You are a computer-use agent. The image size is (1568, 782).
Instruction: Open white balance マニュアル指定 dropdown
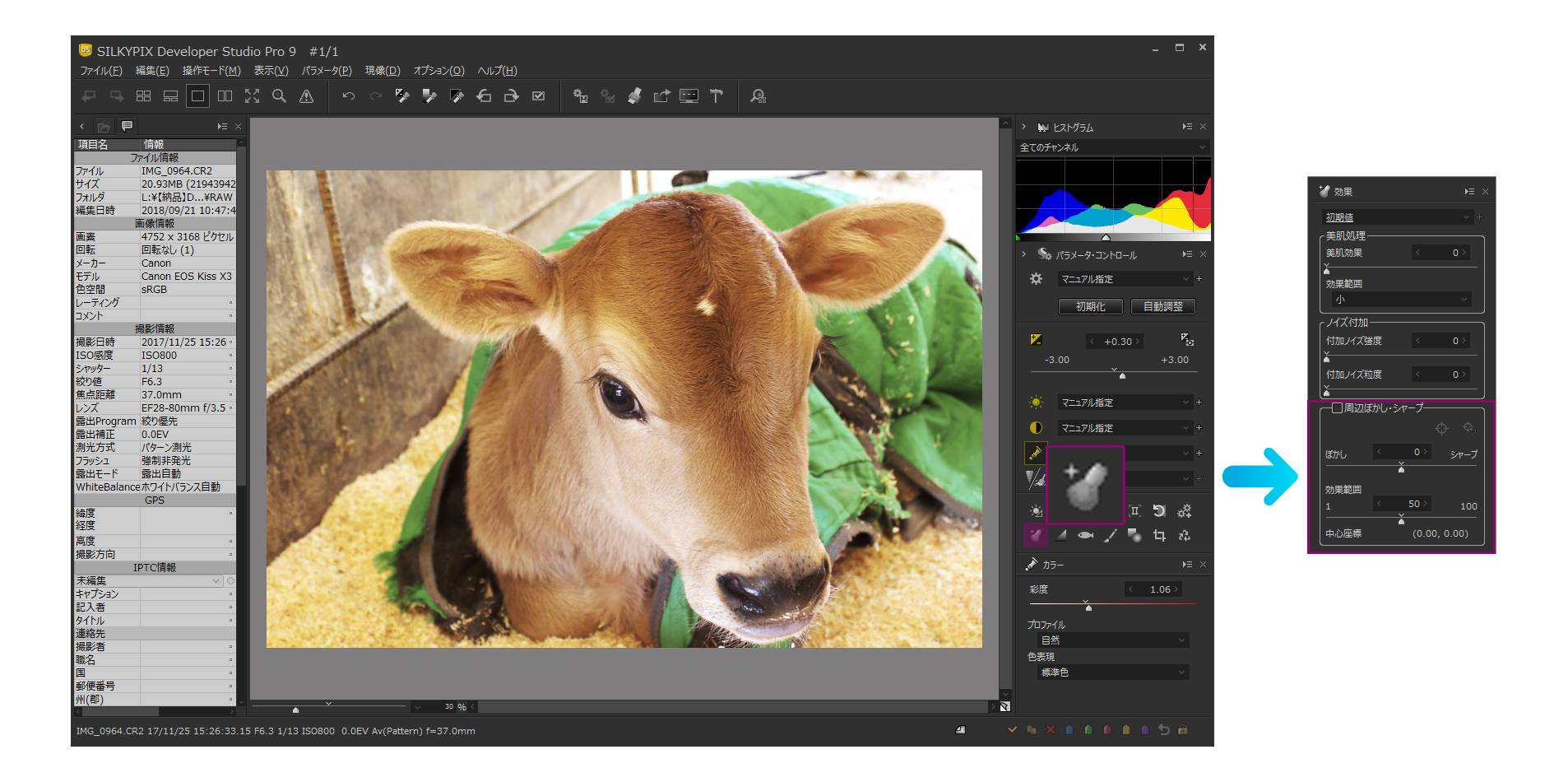click(x=1125, y=403)
